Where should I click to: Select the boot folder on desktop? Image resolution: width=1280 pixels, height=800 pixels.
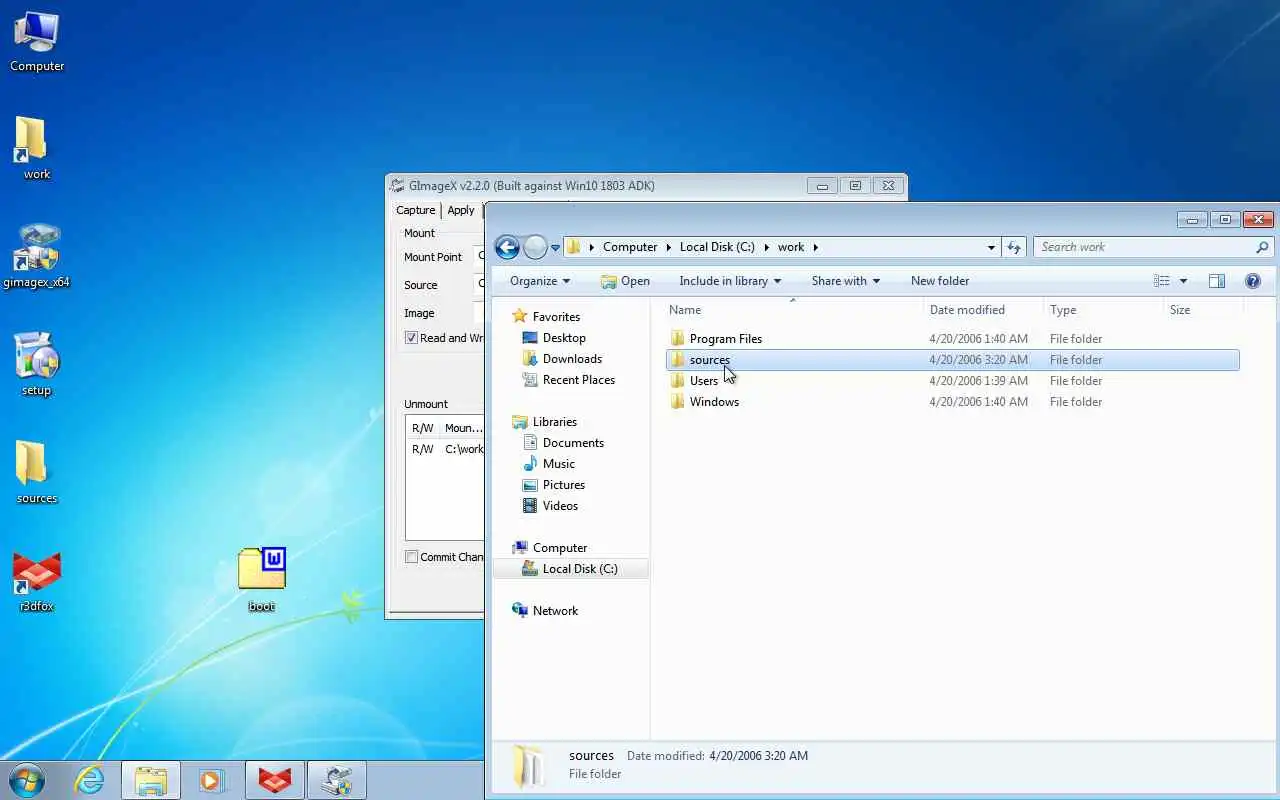(262, 578)
